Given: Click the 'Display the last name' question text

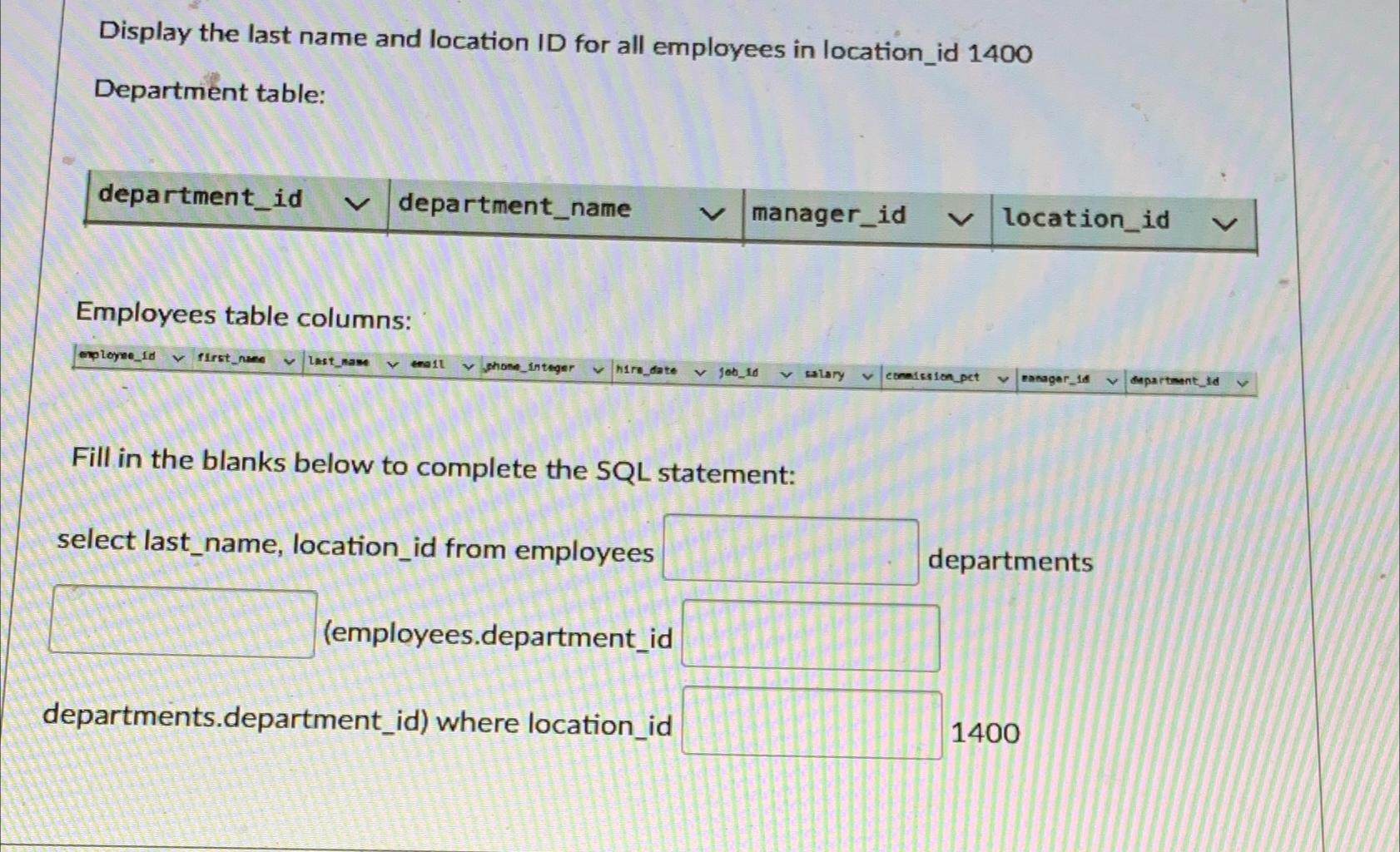Looking at the screenshot, I should click(x=565, y=43).
